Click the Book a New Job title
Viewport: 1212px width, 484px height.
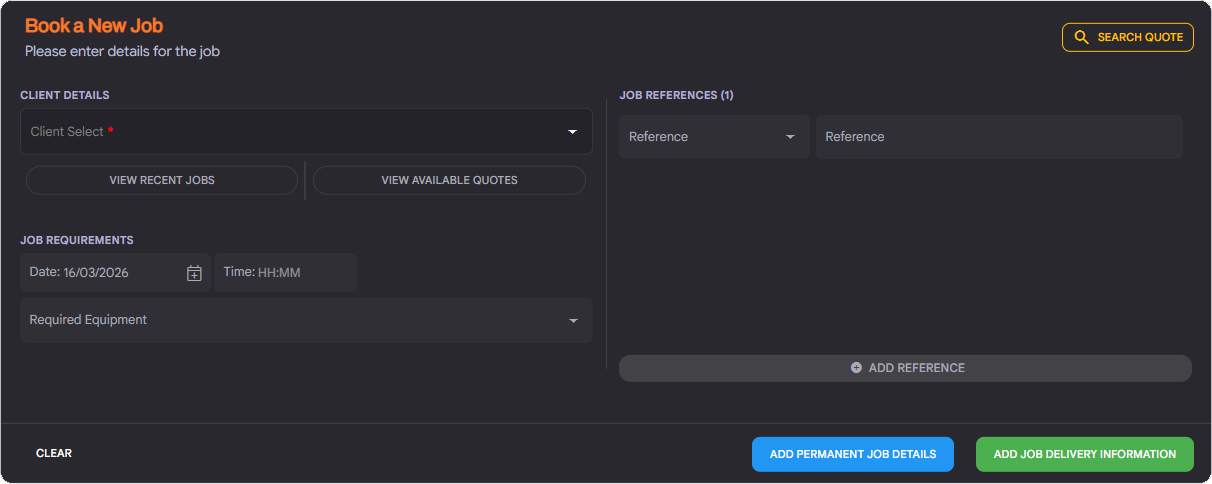tap(94, 26)
